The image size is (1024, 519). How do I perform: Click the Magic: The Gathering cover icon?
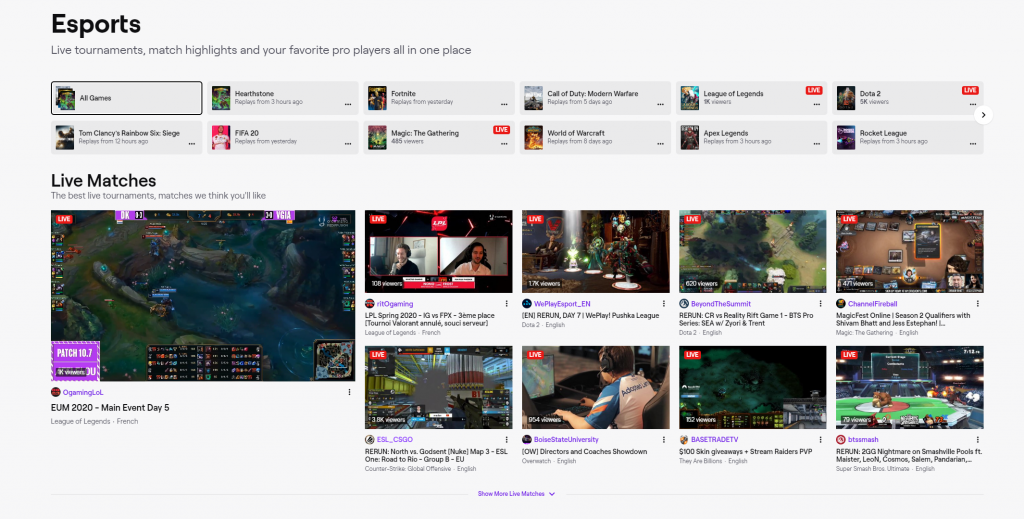[x=377, y=137]
